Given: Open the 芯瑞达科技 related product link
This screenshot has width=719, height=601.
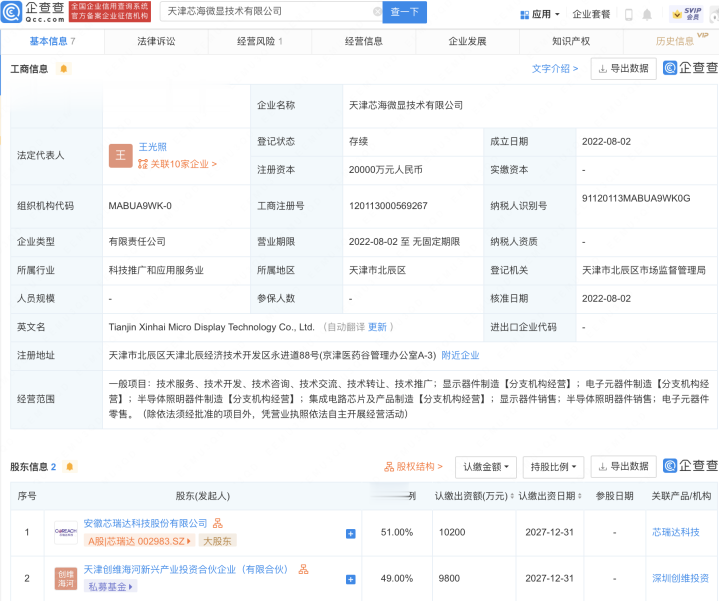Looking at the screenshot, I should coord(676,532).
